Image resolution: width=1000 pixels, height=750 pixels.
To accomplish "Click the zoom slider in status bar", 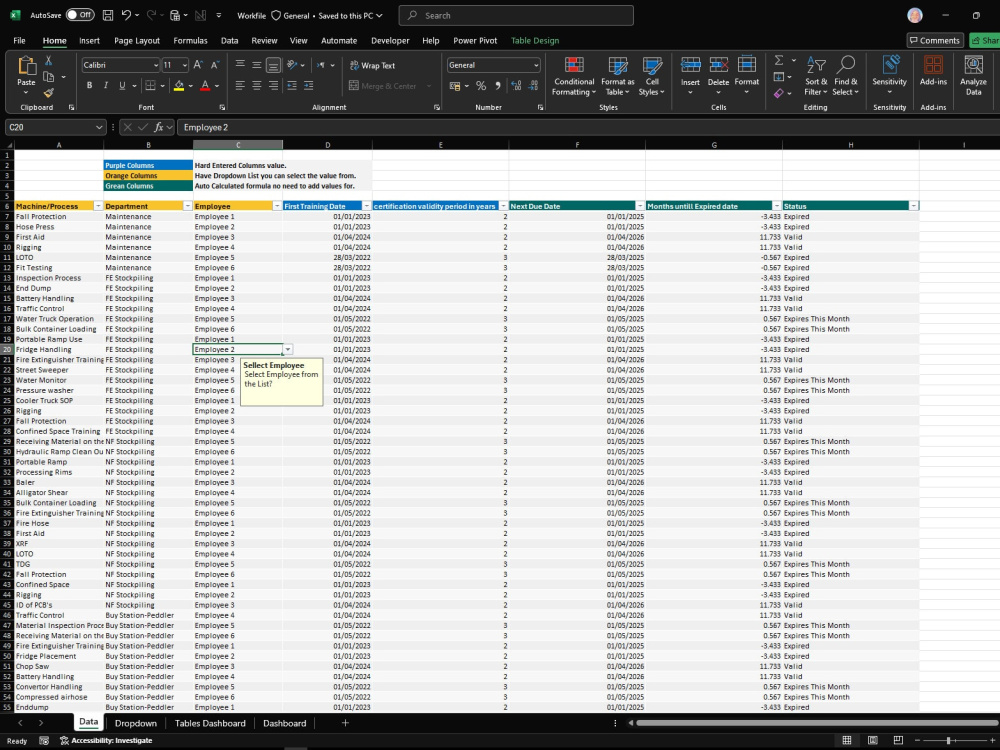I will click(x=949, y=740).
